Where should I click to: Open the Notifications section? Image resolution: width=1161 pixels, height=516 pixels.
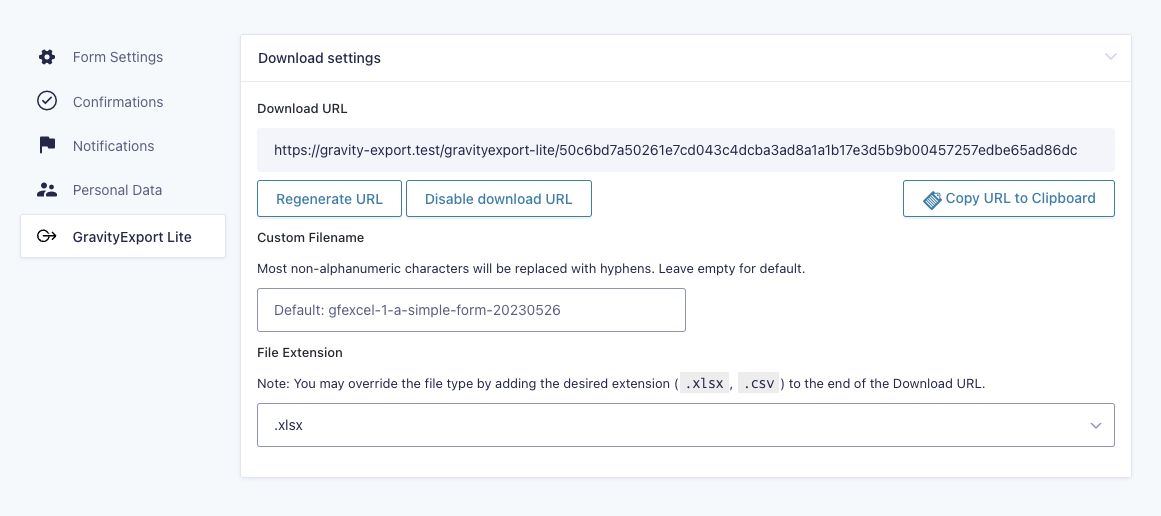pos(113,146)
